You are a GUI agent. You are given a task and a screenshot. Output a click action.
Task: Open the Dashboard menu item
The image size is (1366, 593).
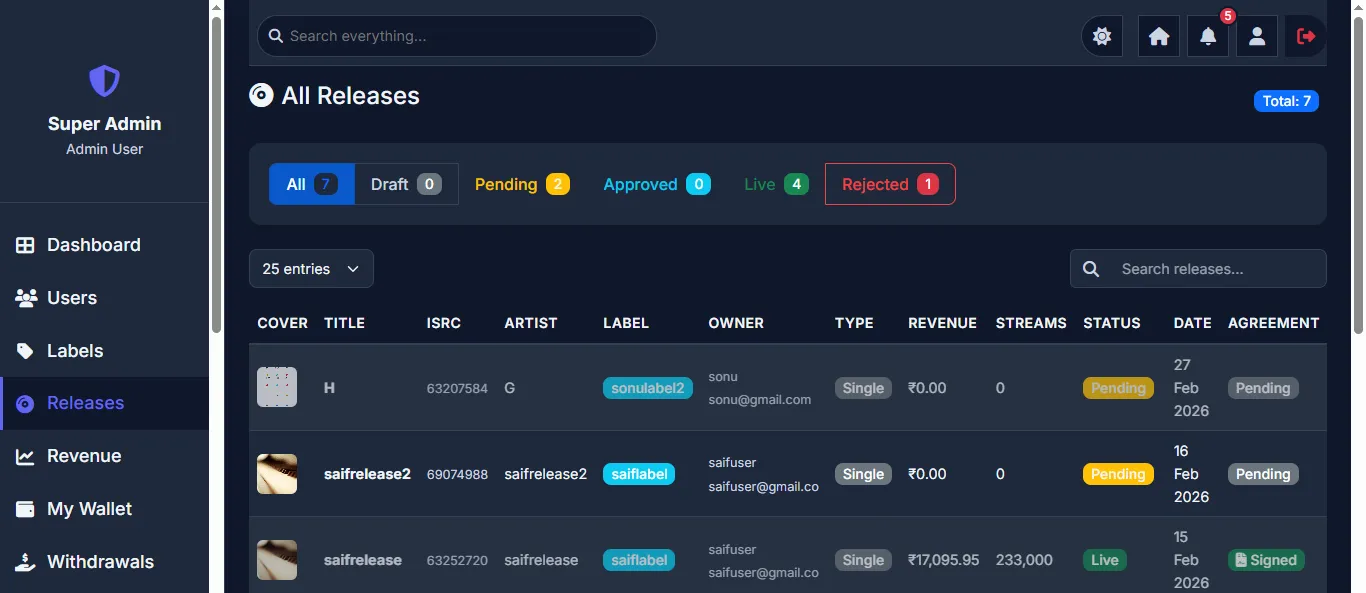point(104,245)
